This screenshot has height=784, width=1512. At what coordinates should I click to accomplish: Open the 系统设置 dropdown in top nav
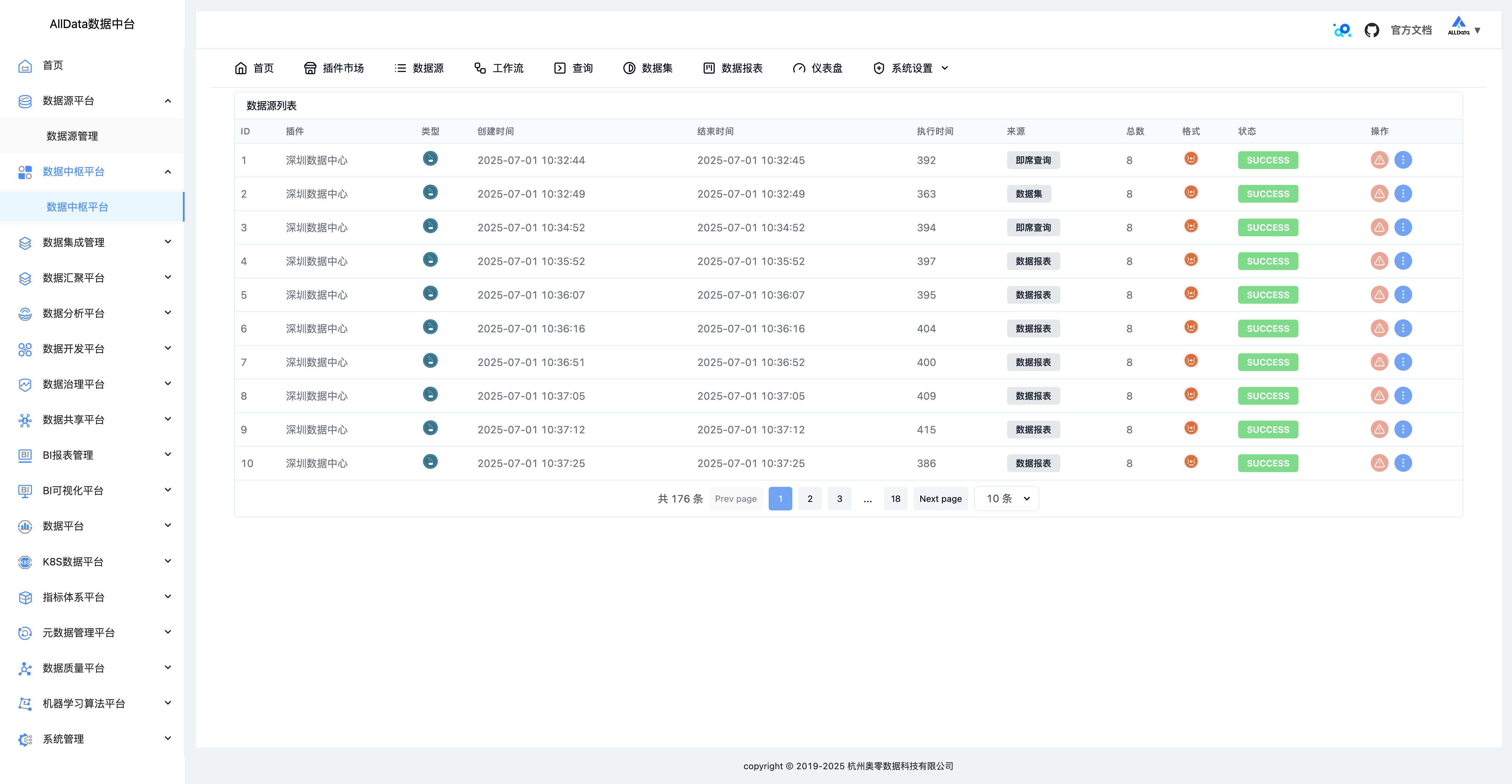(x=911, y=68)
